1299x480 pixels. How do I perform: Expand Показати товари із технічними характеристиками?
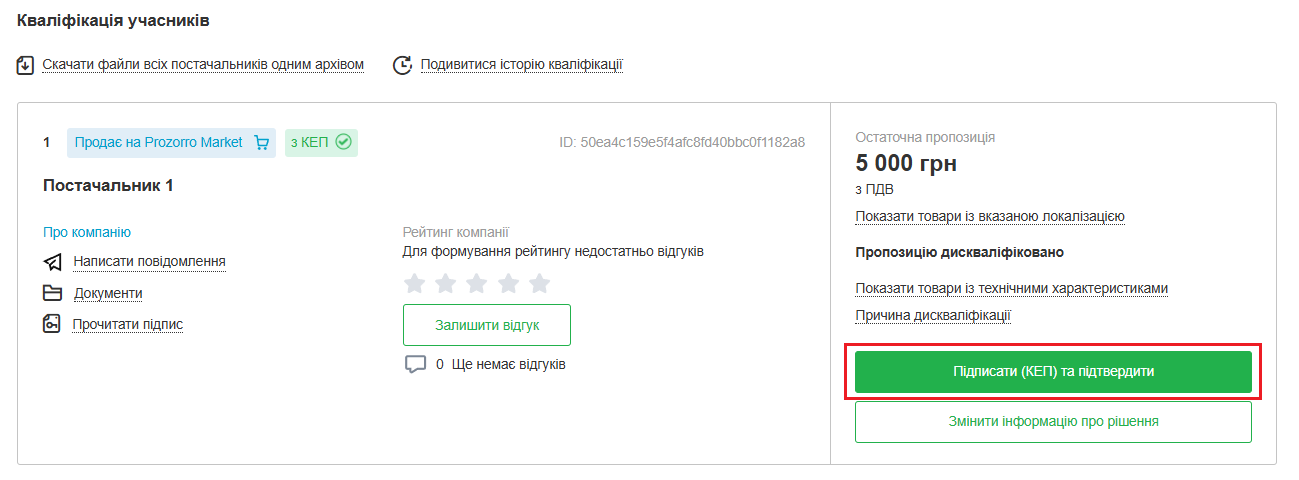[1011, 288]
